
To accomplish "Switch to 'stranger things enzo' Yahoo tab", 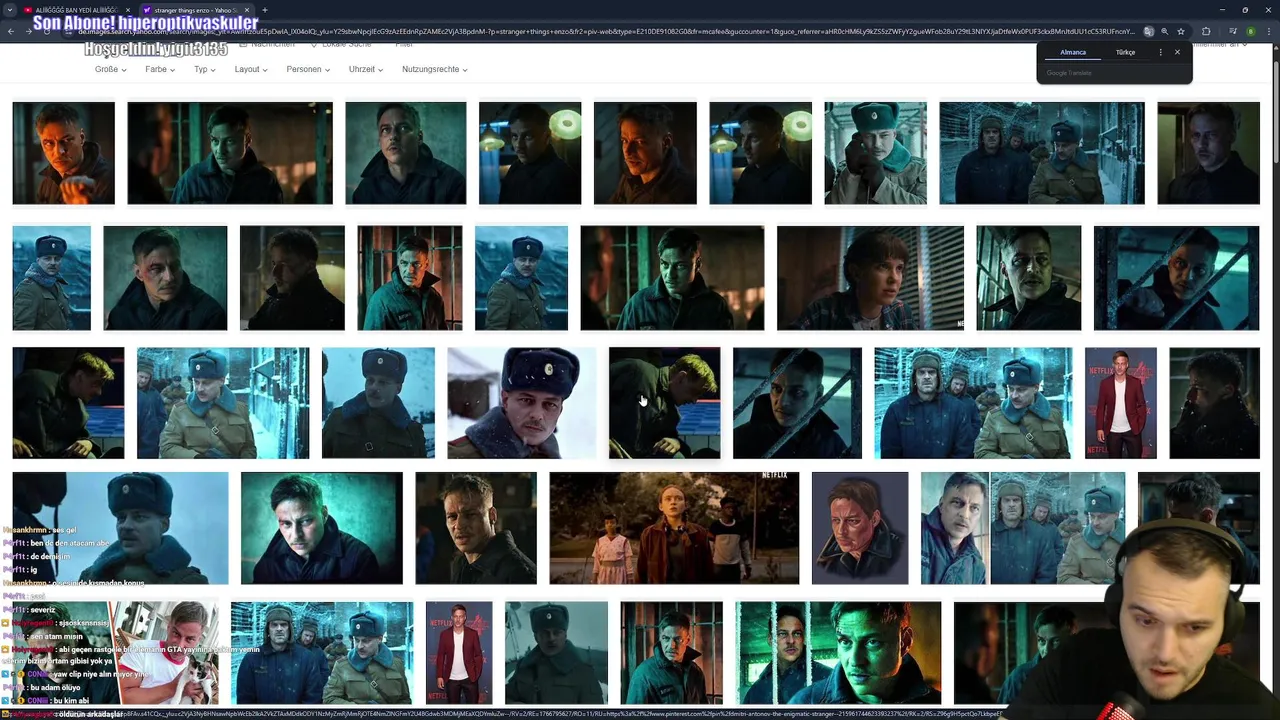I will click(195, 10).
